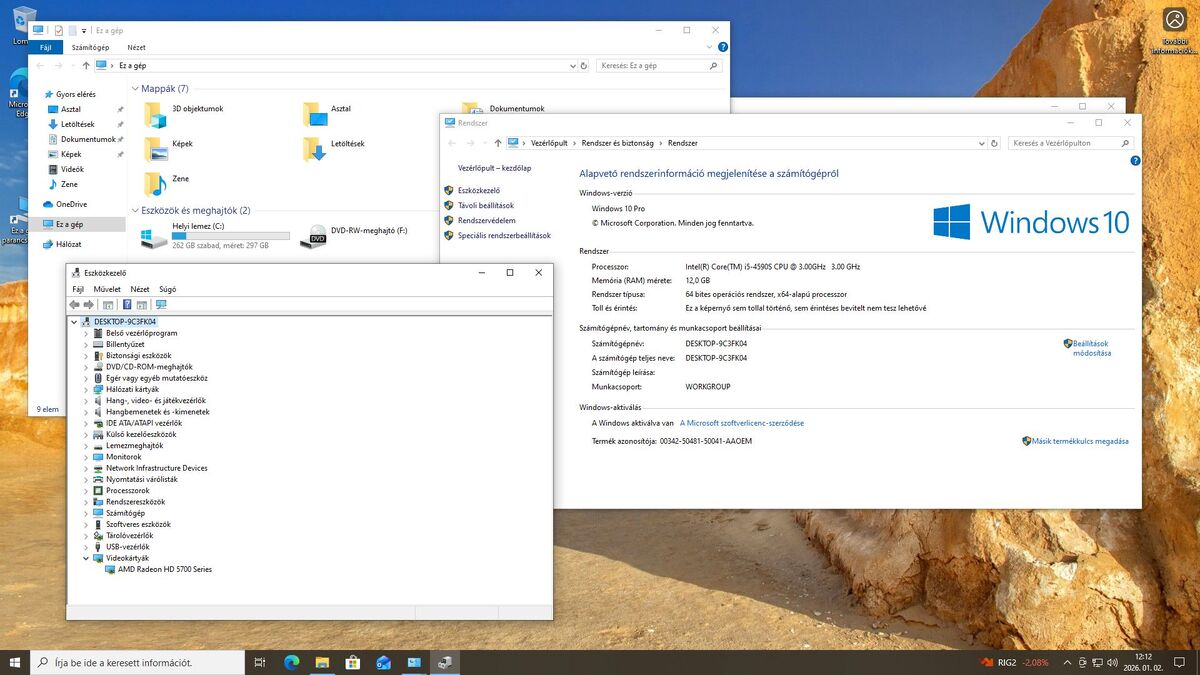The height and width of the screenshot is (675, 1200).
Task: Switch to Nézet ribbon tab in Explorer
Action: click(136, 47)
